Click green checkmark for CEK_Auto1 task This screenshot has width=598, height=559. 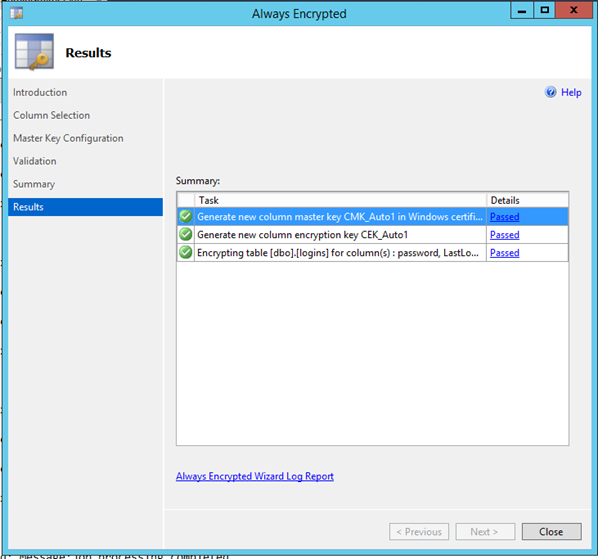(x=186, y=235)
